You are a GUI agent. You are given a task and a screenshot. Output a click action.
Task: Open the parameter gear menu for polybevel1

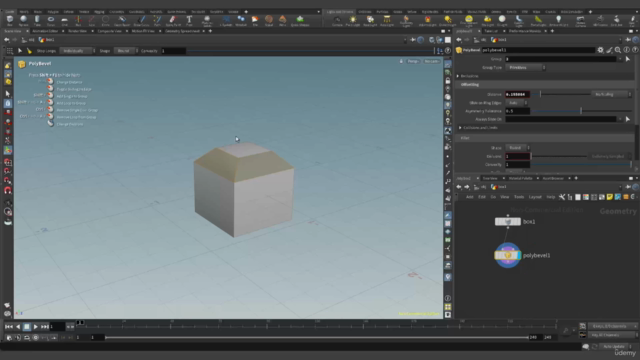coord(600,50)
